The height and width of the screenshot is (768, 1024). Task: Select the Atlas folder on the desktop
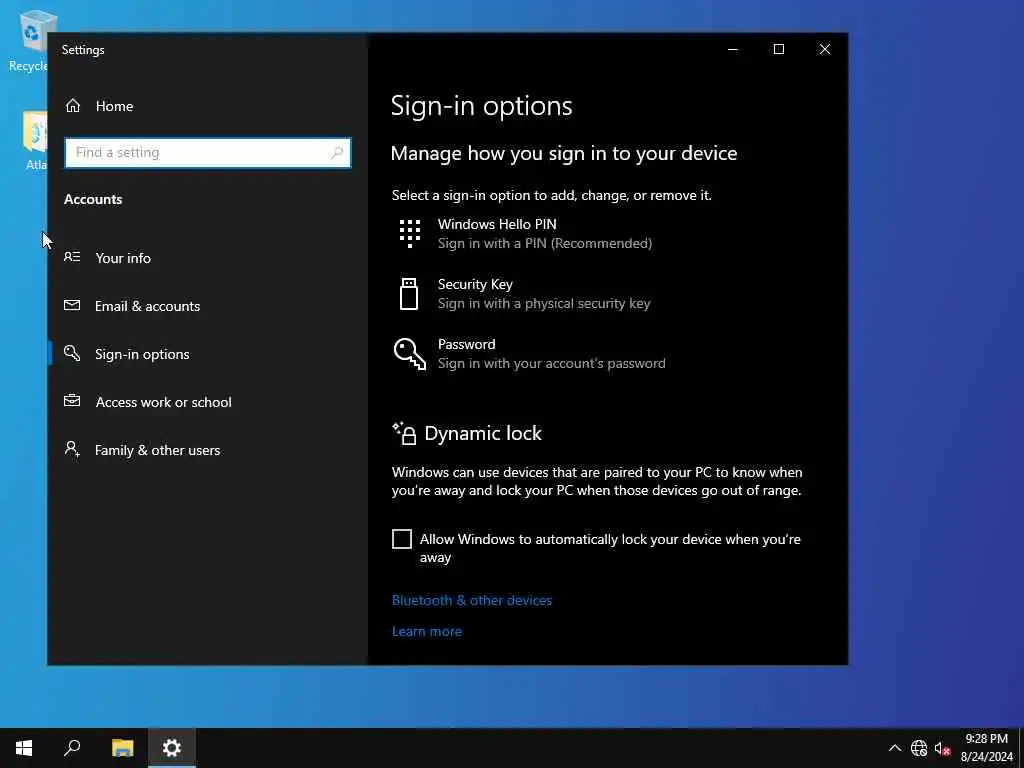pos(35,140)
